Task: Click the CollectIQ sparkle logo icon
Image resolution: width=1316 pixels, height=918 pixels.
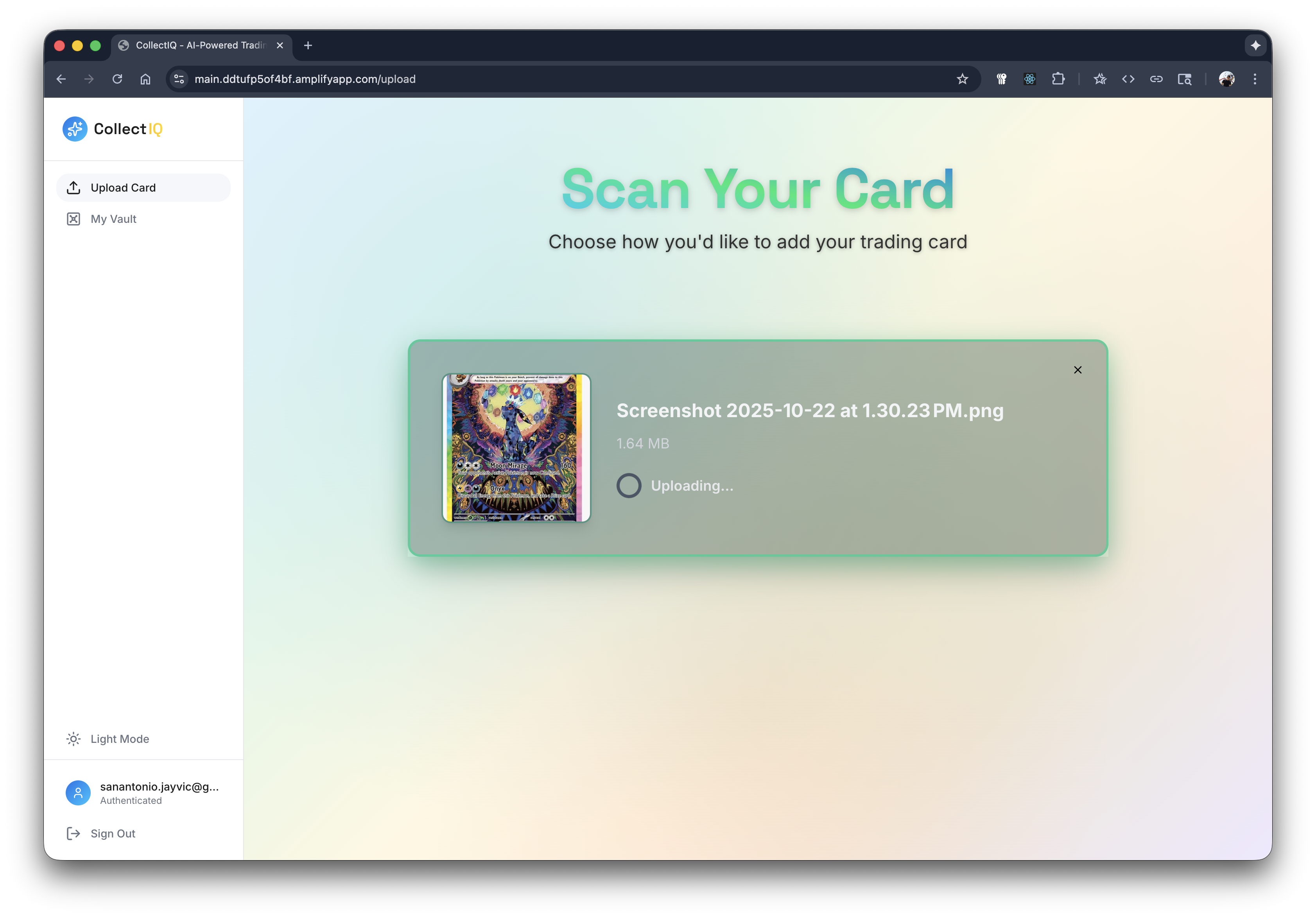Action: [75, 129]
